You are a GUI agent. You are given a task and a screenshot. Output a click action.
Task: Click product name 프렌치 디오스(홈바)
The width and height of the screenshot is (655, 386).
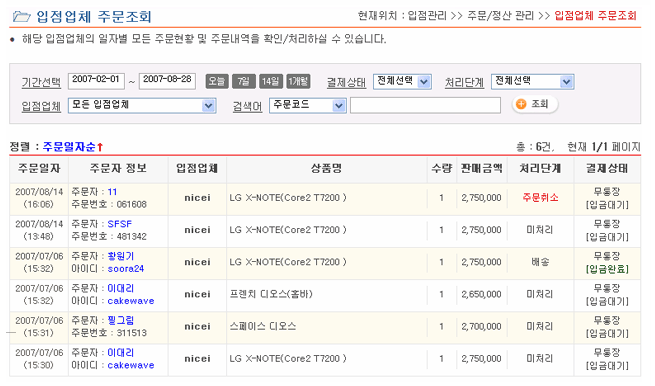coord(271,295)
